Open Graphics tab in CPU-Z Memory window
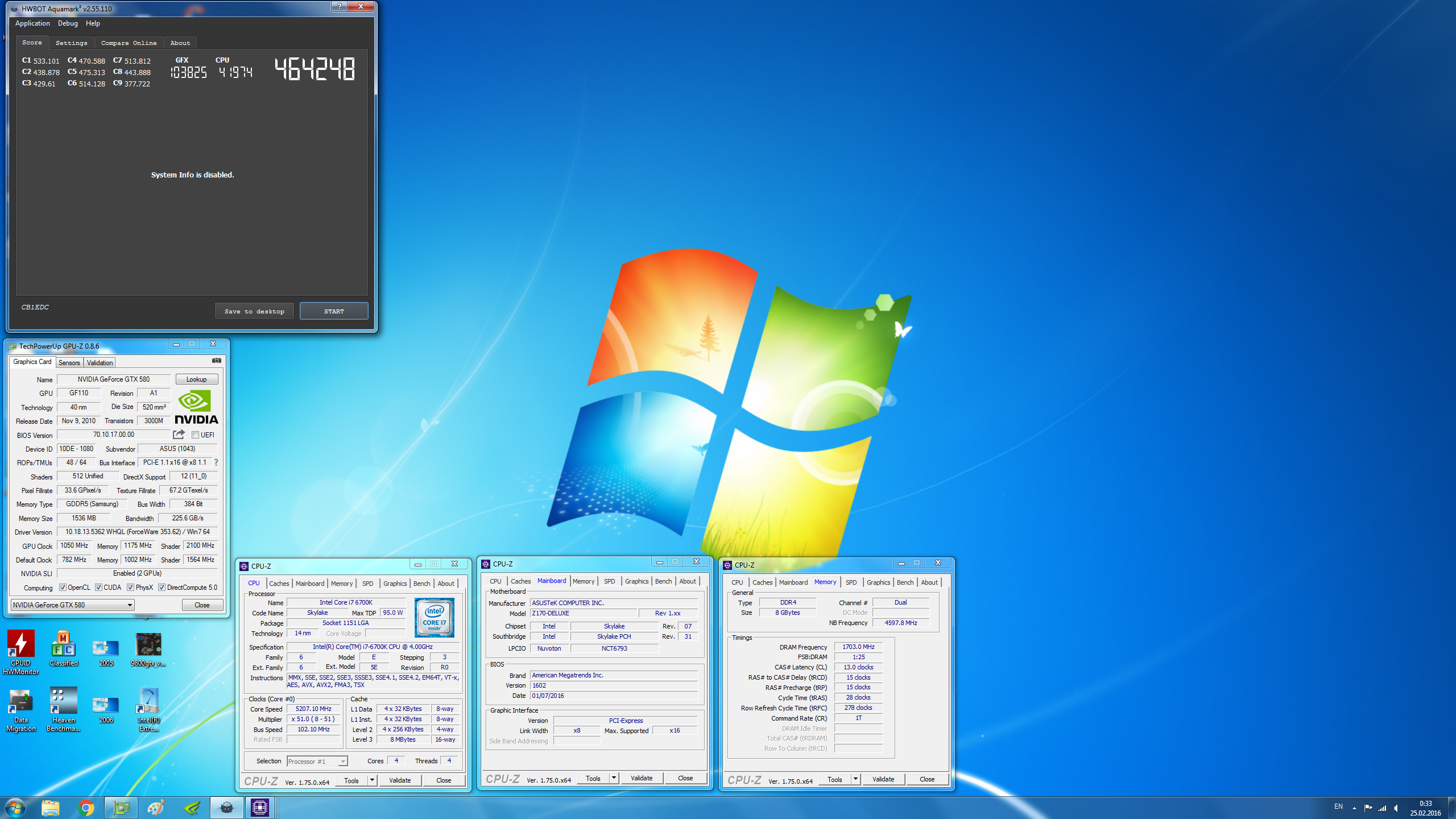 click(878, 582)
